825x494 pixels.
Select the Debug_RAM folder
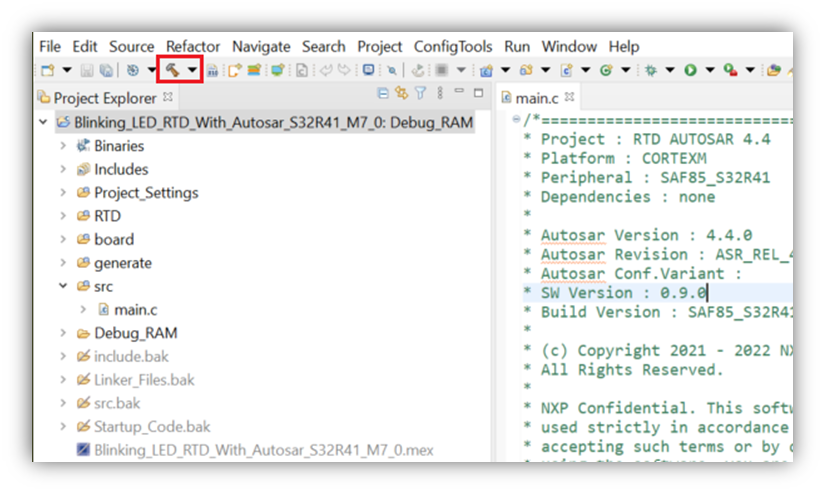135,333
